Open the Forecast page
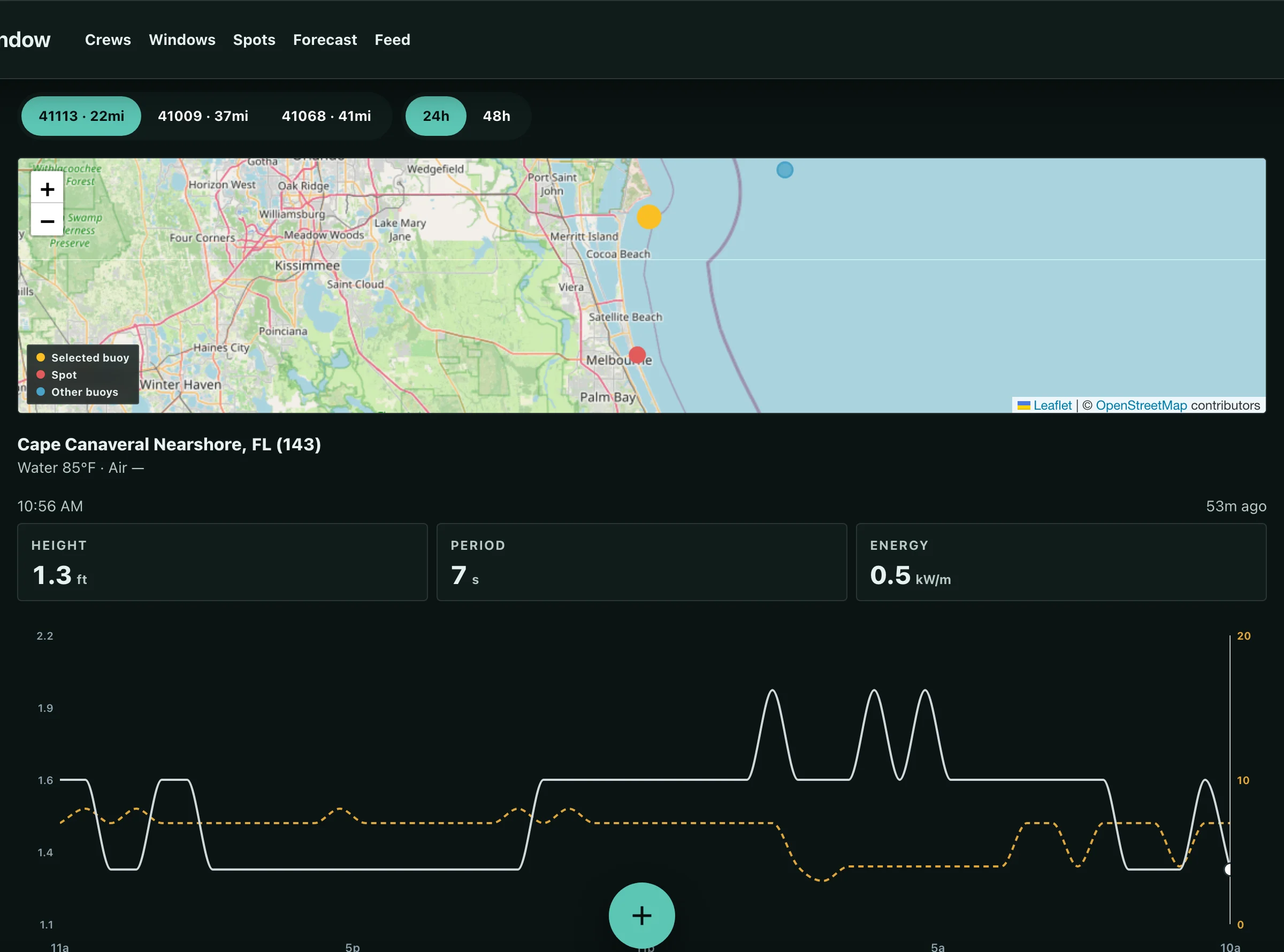This screenshot has height=952, width=1284. tap(325, 40)
